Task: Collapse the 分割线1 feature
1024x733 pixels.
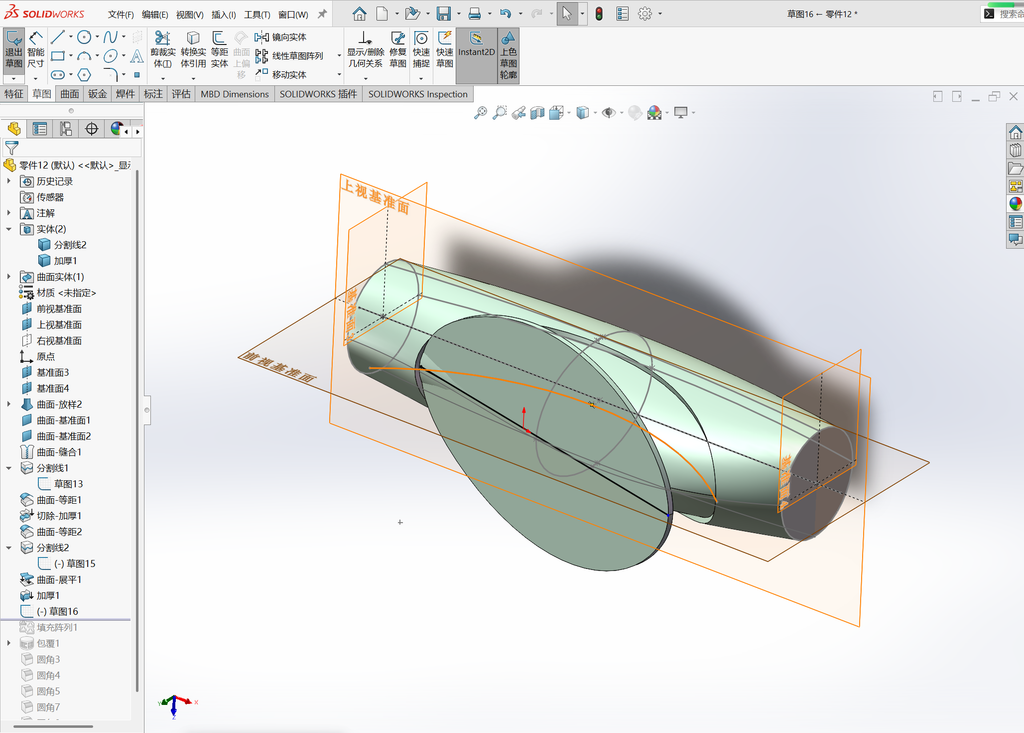Action: [x=8, y=468]
